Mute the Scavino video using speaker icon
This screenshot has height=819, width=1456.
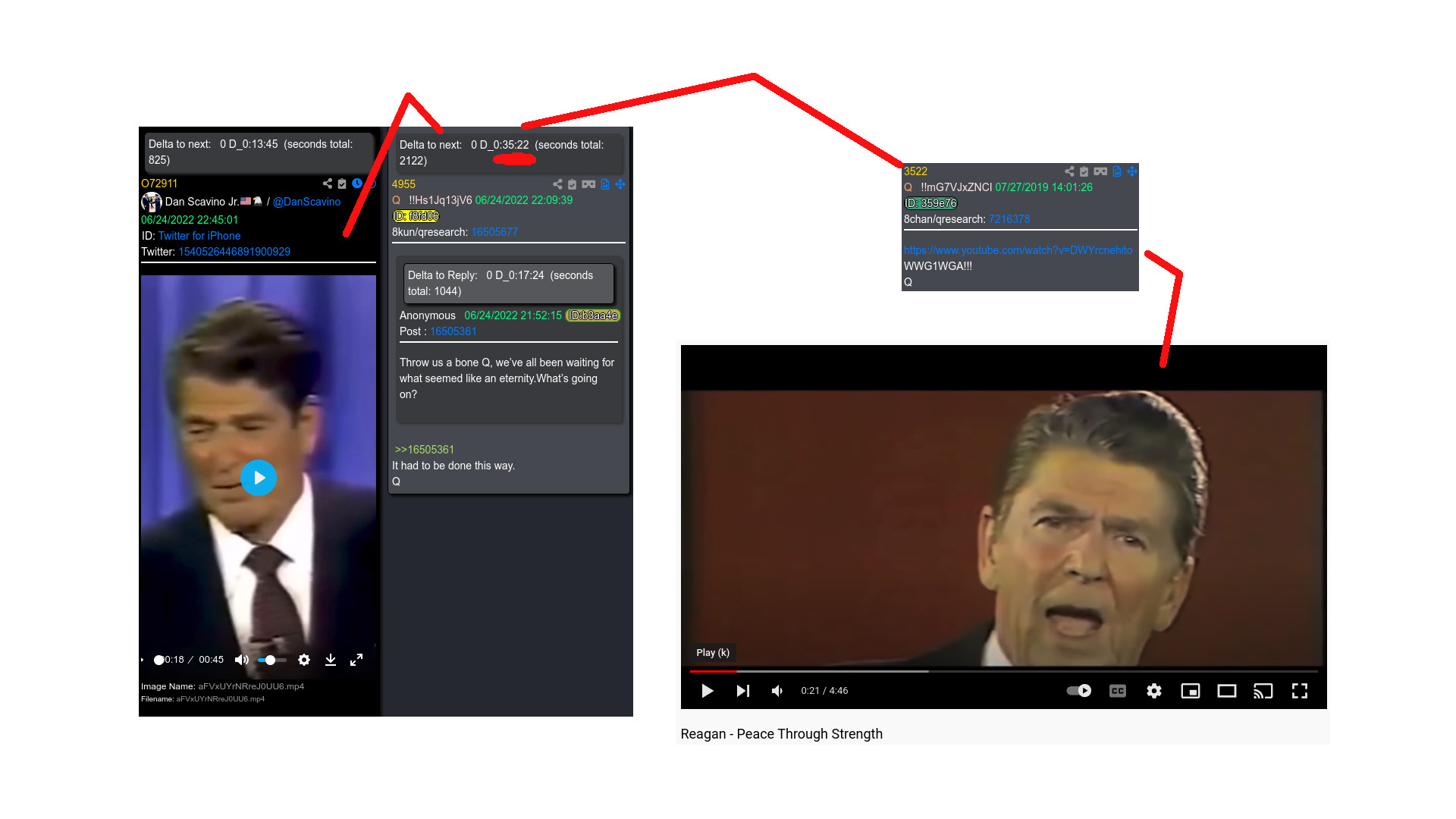tap(242, 660)
